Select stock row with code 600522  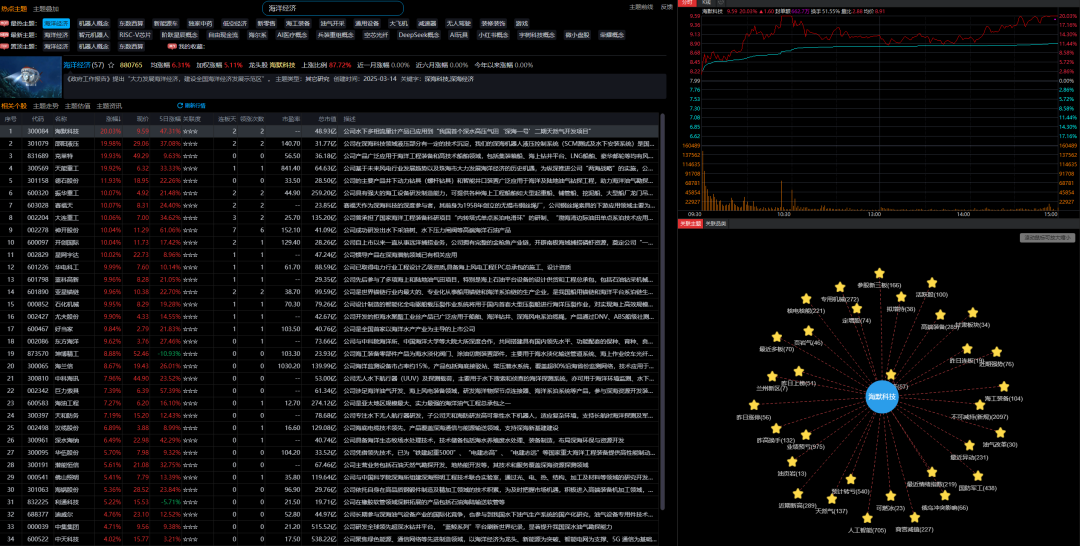tap(329, 540)
